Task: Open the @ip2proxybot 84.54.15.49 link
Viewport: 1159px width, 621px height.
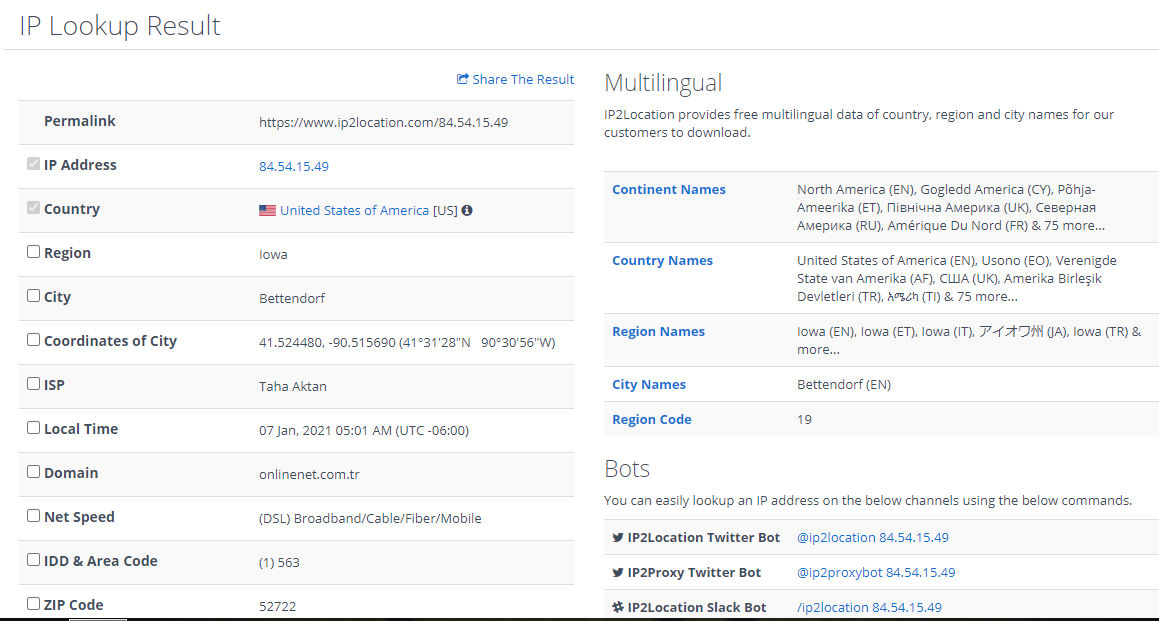Action: coord(877,572)
